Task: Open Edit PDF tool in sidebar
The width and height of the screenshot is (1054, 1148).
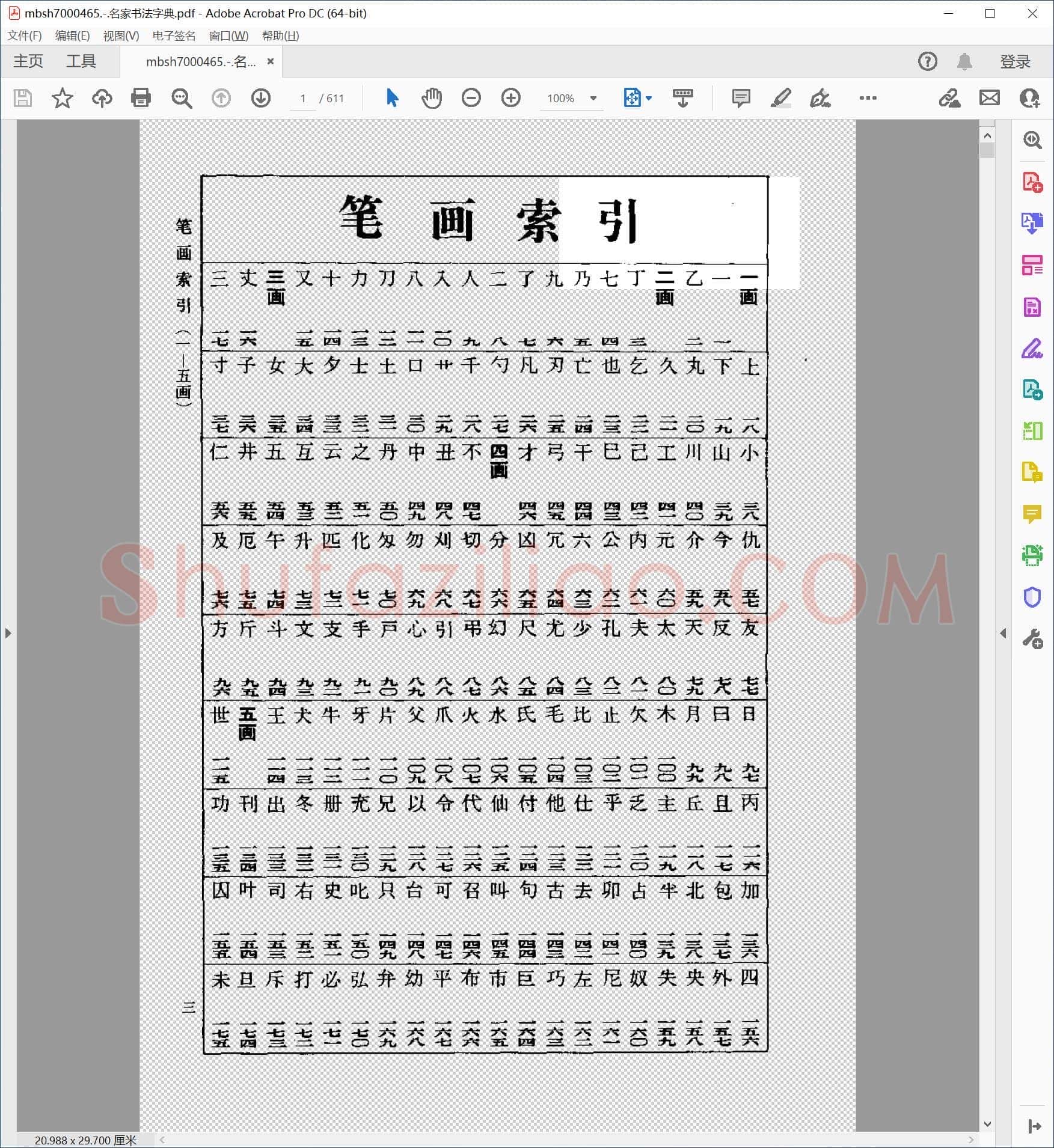Action: tap(1032, 307)
